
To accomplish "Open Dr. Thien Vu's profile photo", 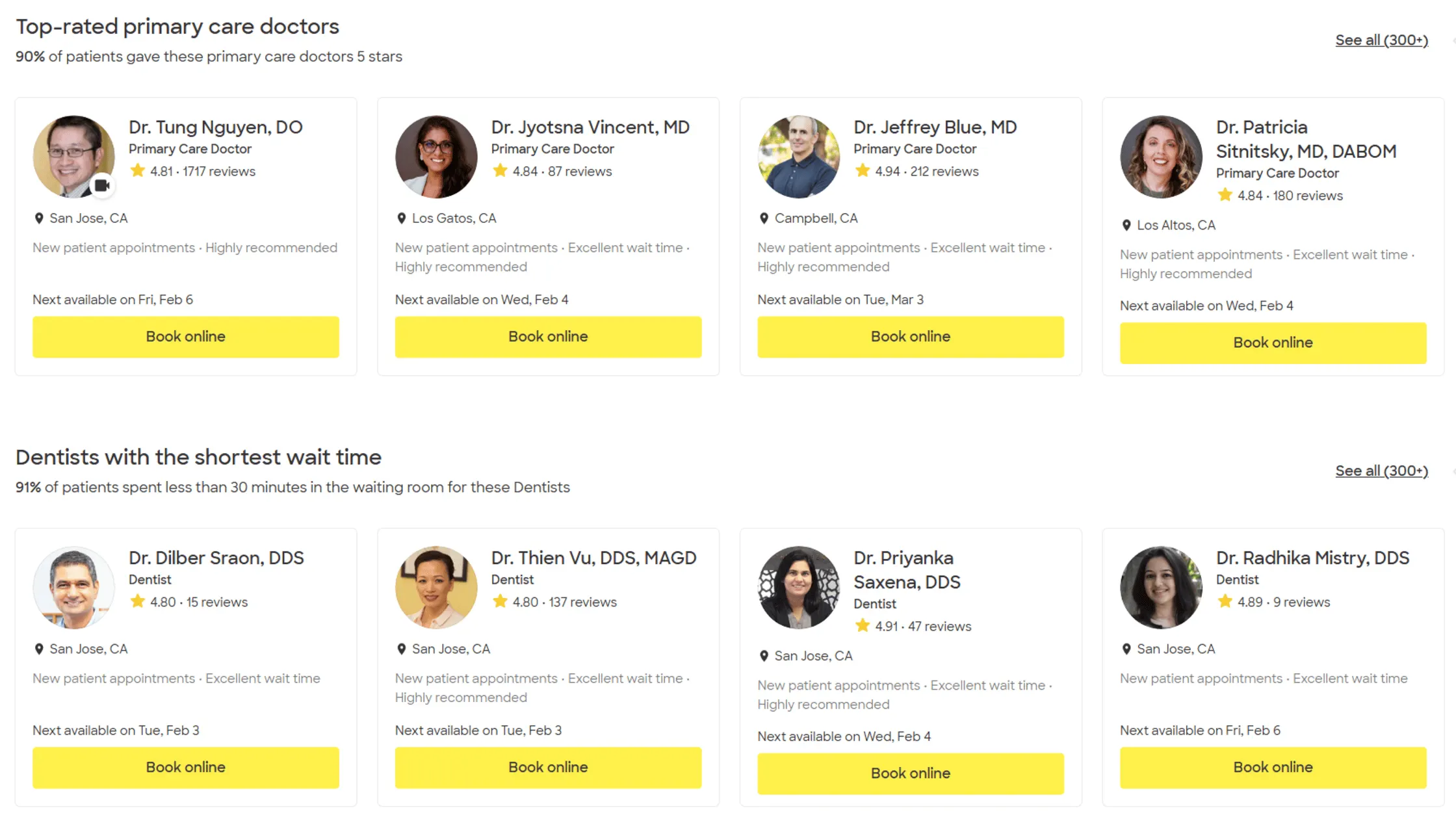I will pos(436,588).
